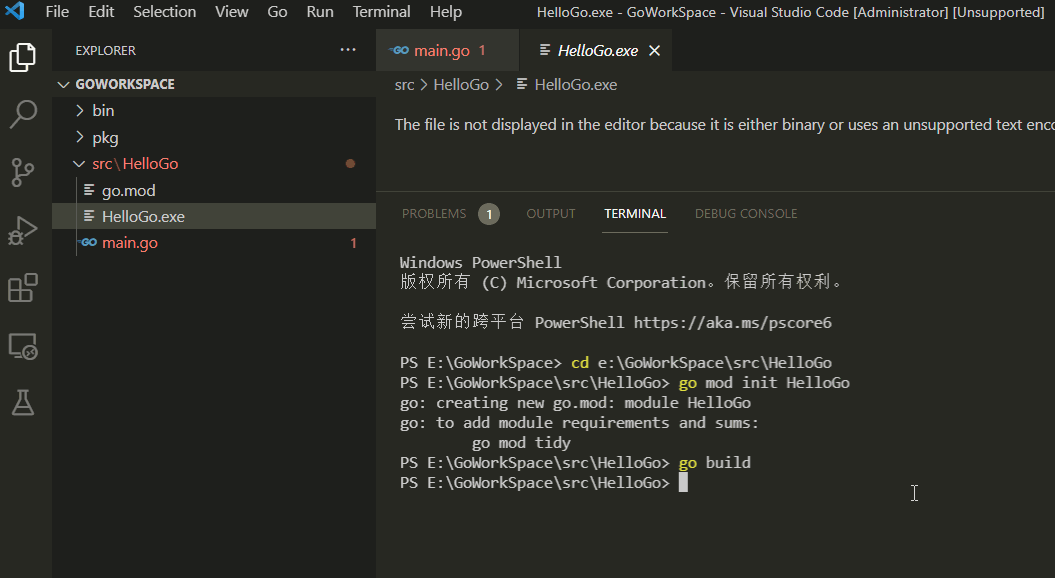Collapse the src\HelloGo folder
Viewport: 1055px width, 578px height.
click(79, 164)
